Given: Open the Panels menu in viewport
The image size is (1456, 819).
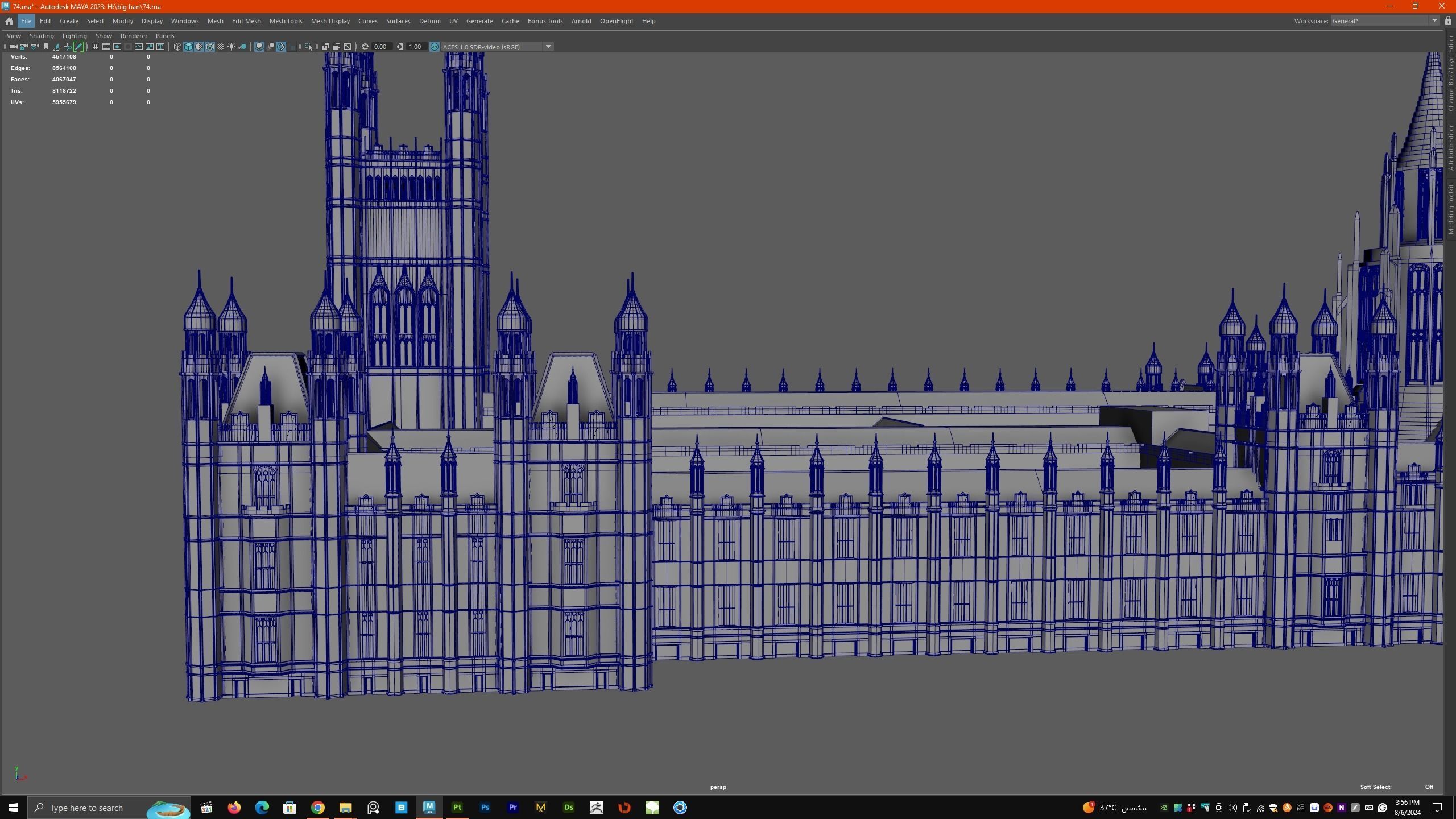Looking at the screenshot, I should tap(165, 36).
